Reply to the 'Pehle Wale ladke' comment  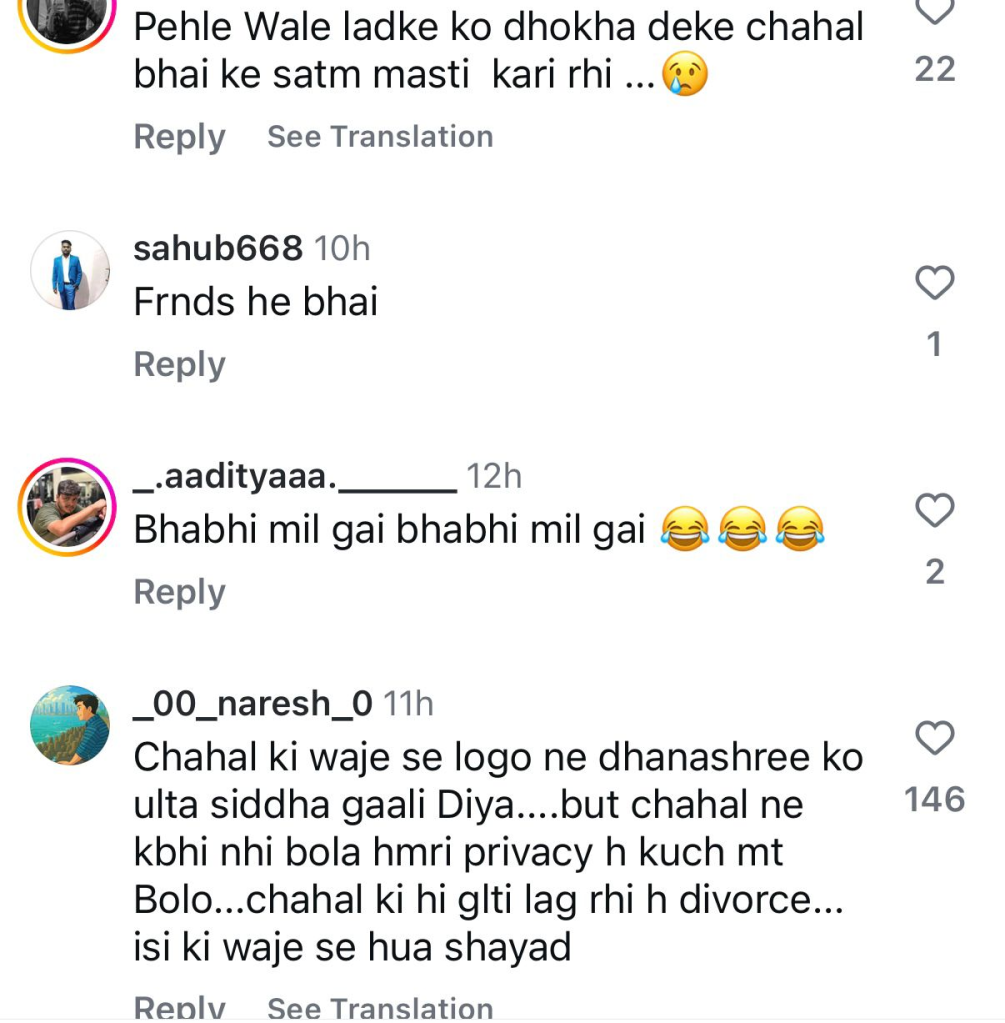[179, 137]
